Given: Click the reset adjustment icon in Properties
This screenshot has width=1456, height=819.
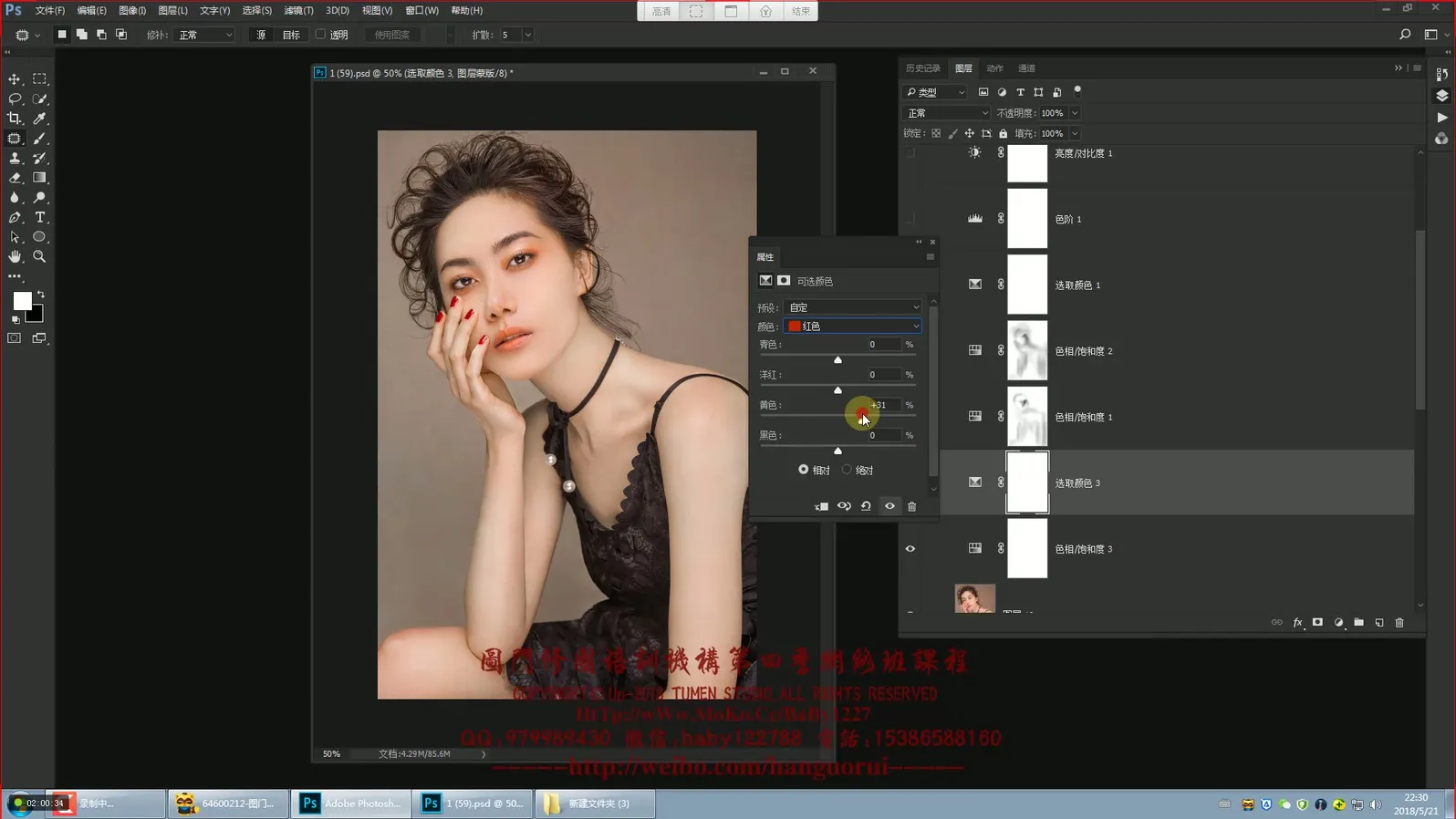Looking at the screenshot, I should pos(866,507).
